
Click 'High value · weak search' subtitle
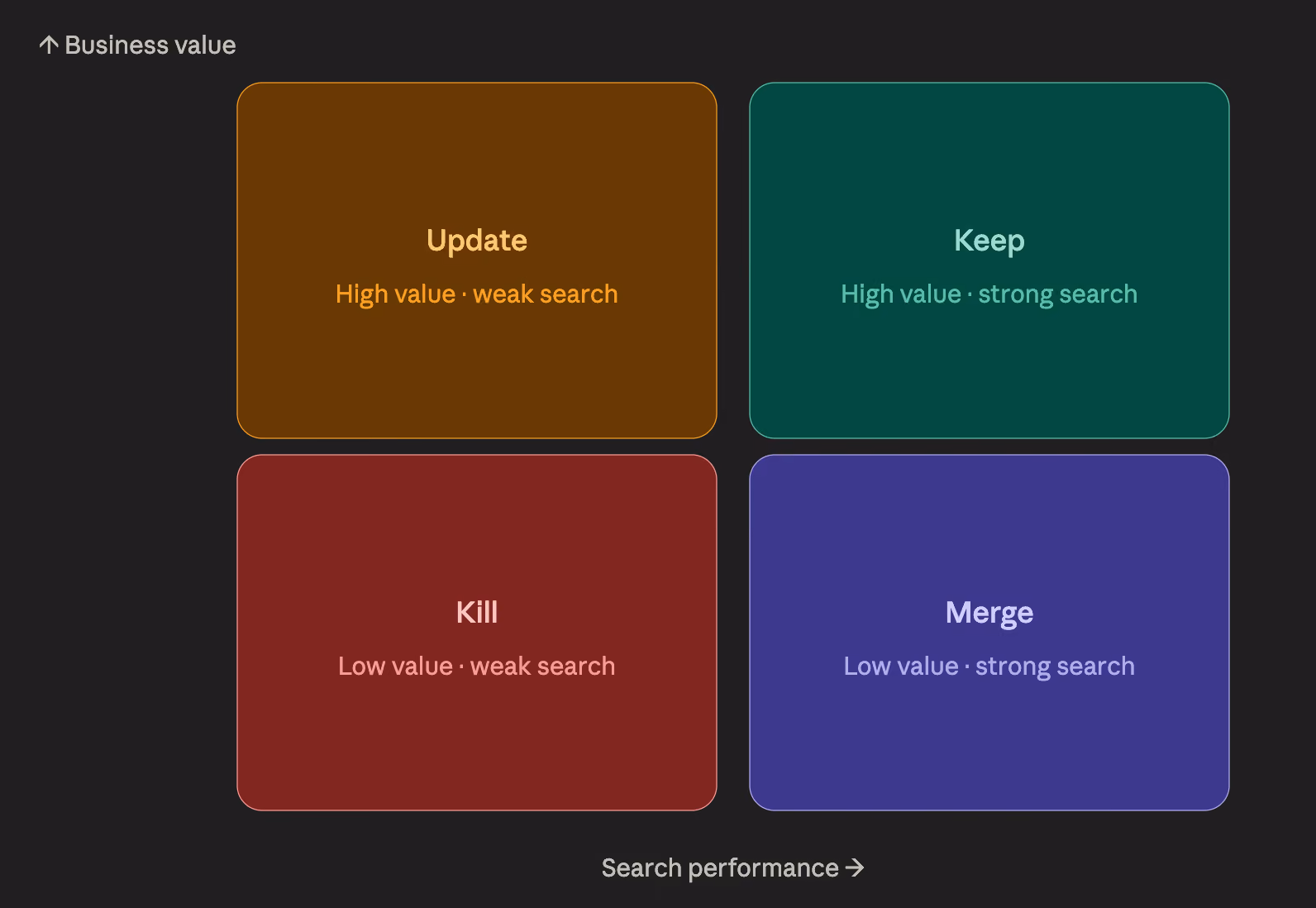click(477, 294)
